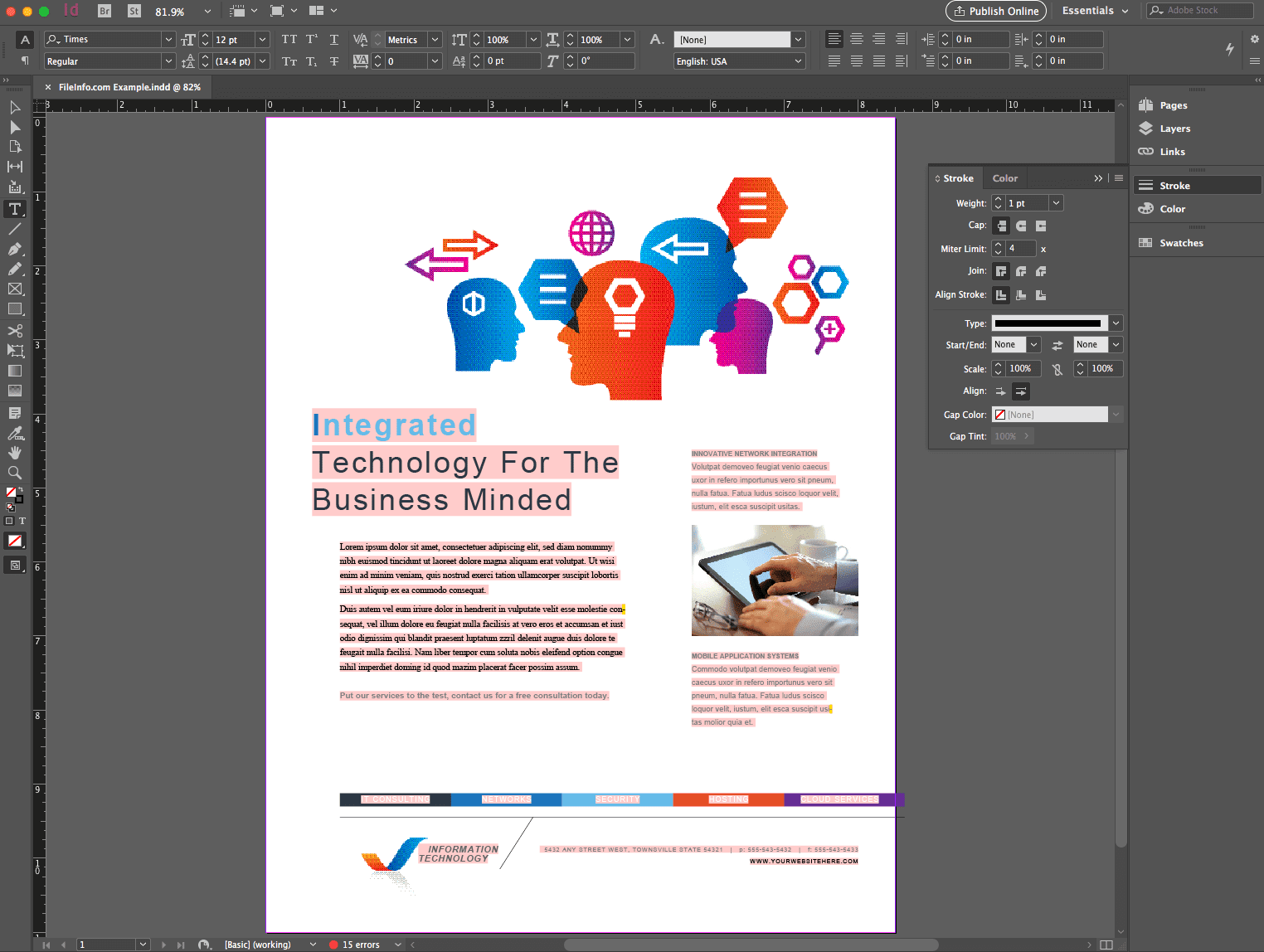Swap start and end arrowheads
1264x952 pixels.
click(1057, 345)
